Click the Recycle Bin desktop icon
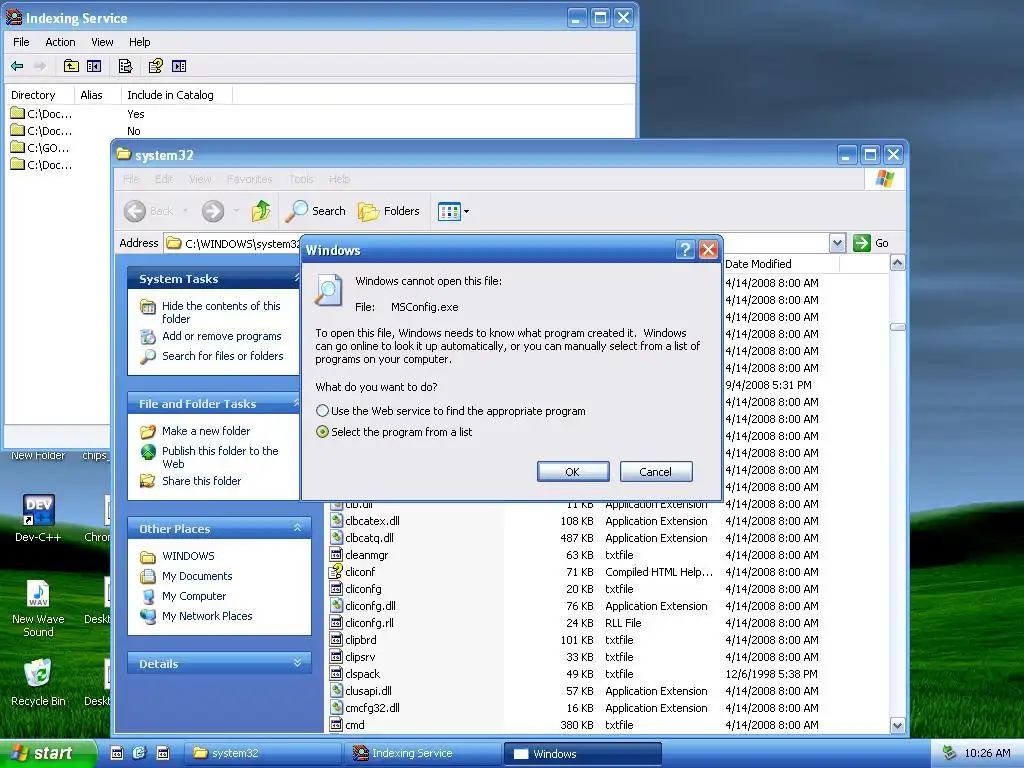The image size is (1024, 768). tap(39, 675)
